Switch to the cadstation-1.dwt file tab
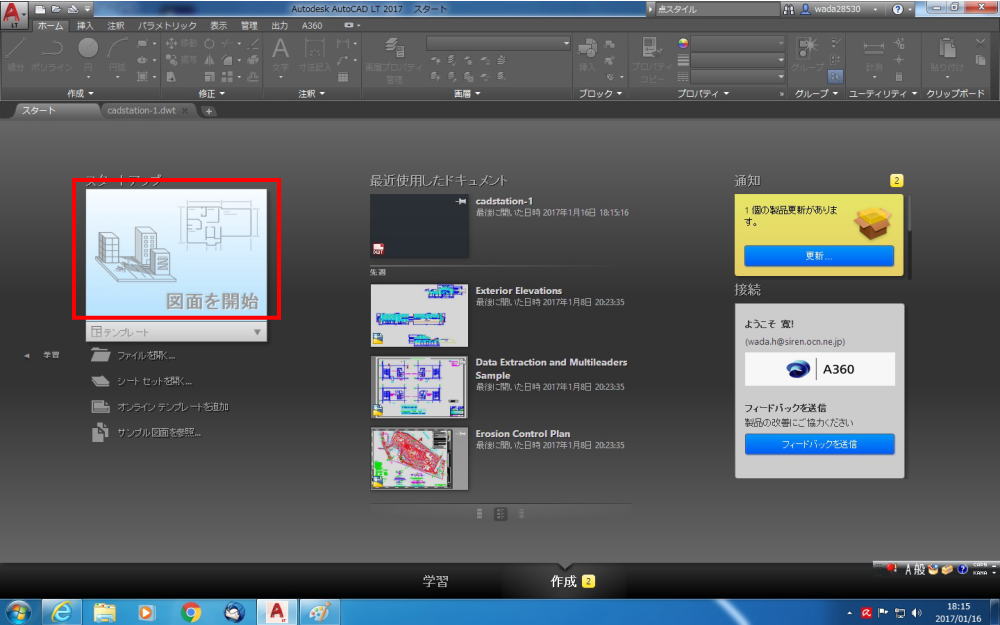 pyautogui.click(x=142, y=110)
